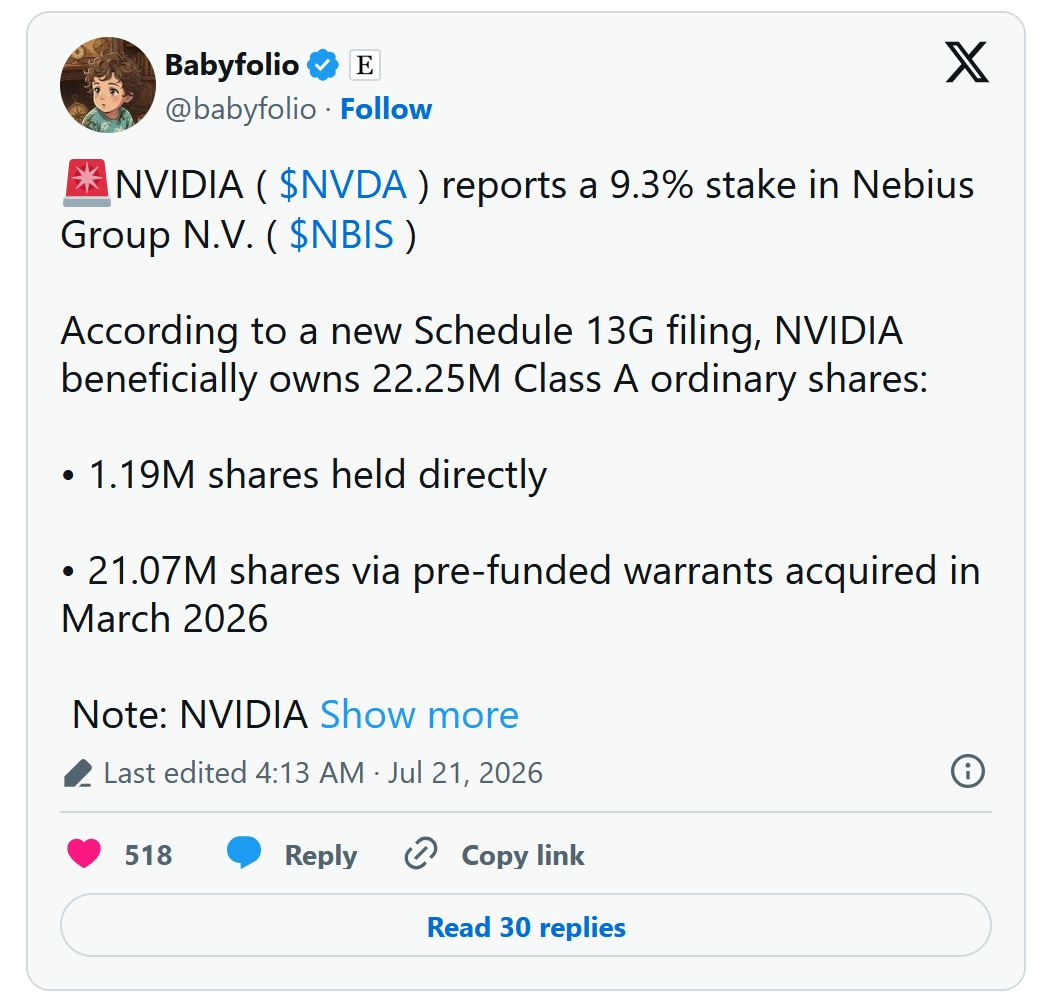Open Babyfolio's profile avatar
Image resolution: width=1043 pixels, height=999 pixels.
coord(108,84)
